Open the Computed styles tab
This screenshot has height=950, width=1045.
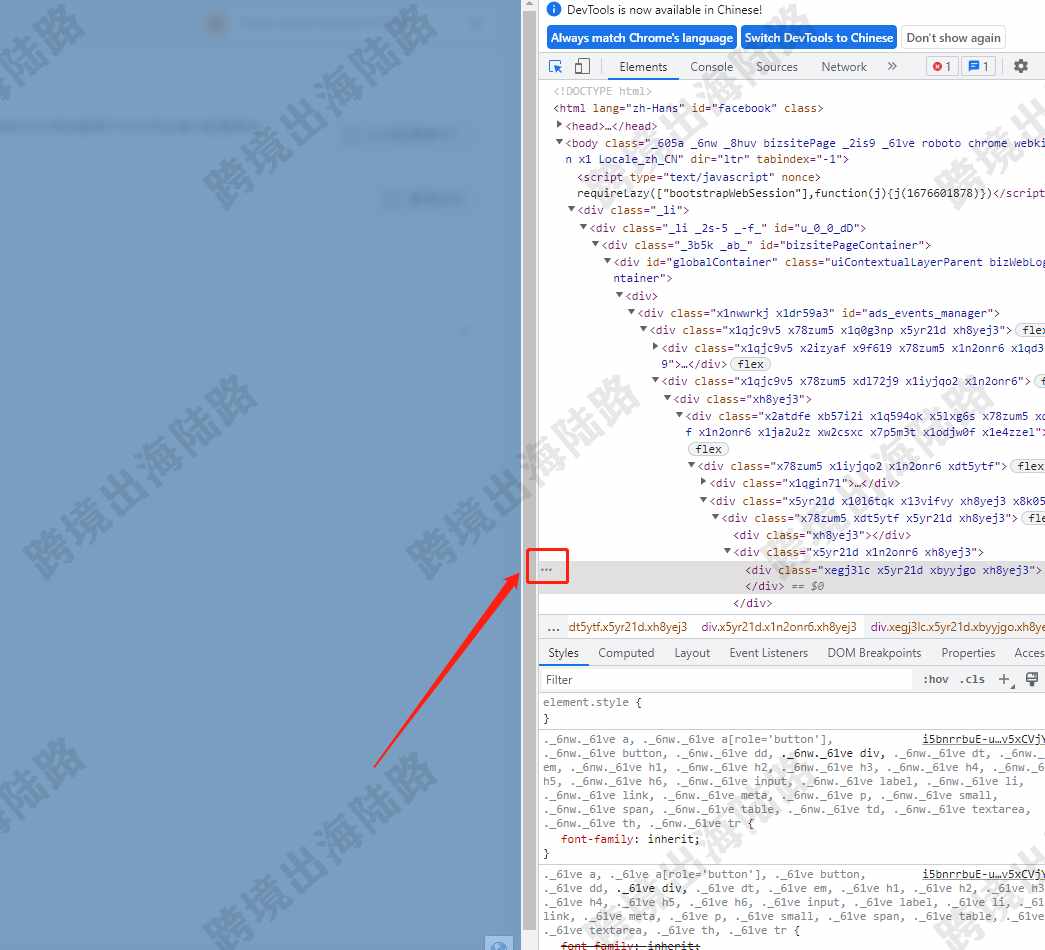pos(626,653)
